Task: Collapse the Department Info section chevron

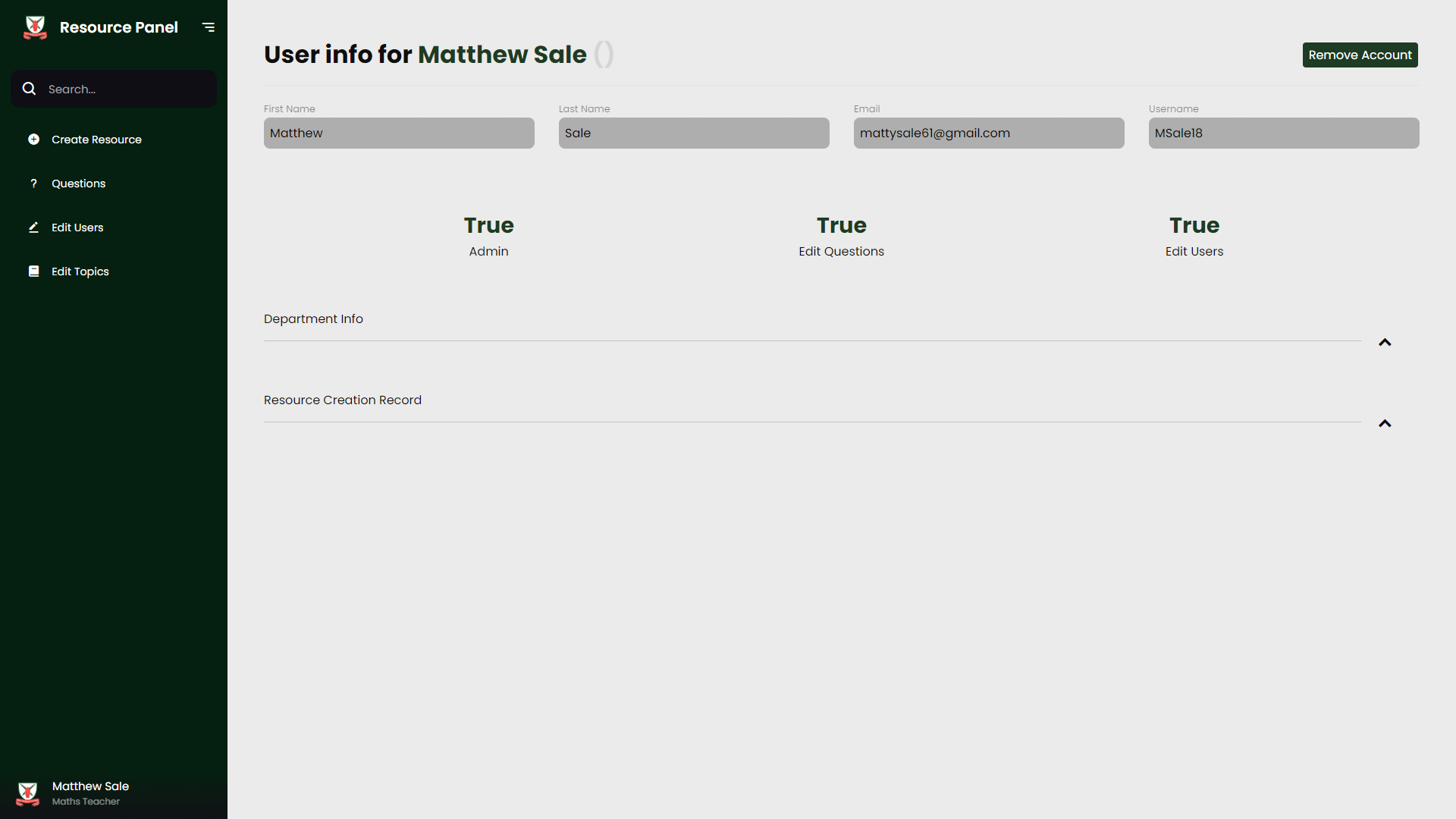Action: (1385, 343)
